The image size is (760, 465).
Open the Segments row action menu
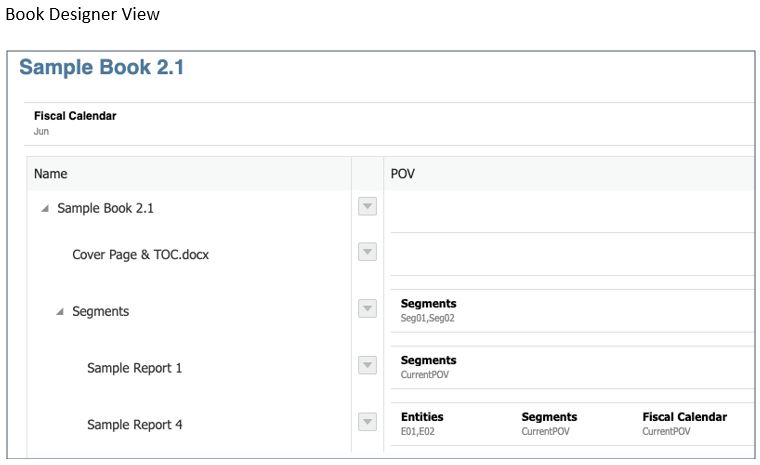coord(367,309)
